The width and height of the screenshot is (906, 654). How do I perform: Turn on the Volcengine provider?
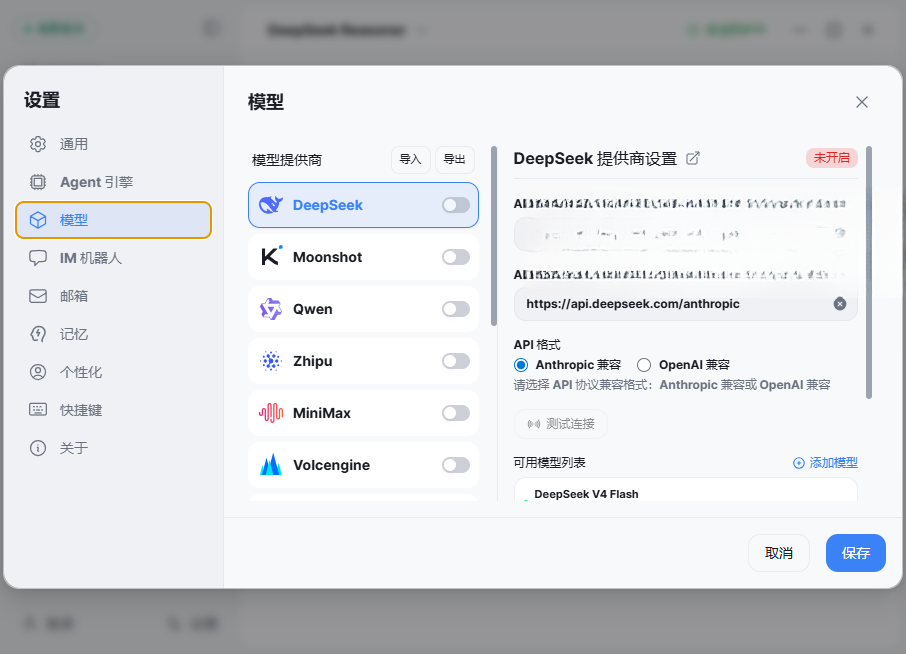tap(456, 465)
